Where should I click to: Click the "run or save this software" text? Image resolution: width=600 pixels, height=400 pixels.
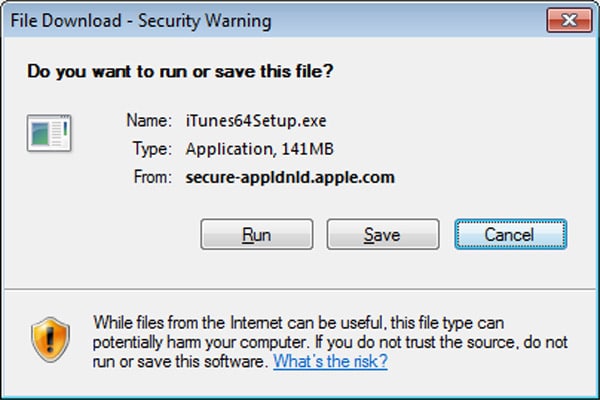(181, 361)
